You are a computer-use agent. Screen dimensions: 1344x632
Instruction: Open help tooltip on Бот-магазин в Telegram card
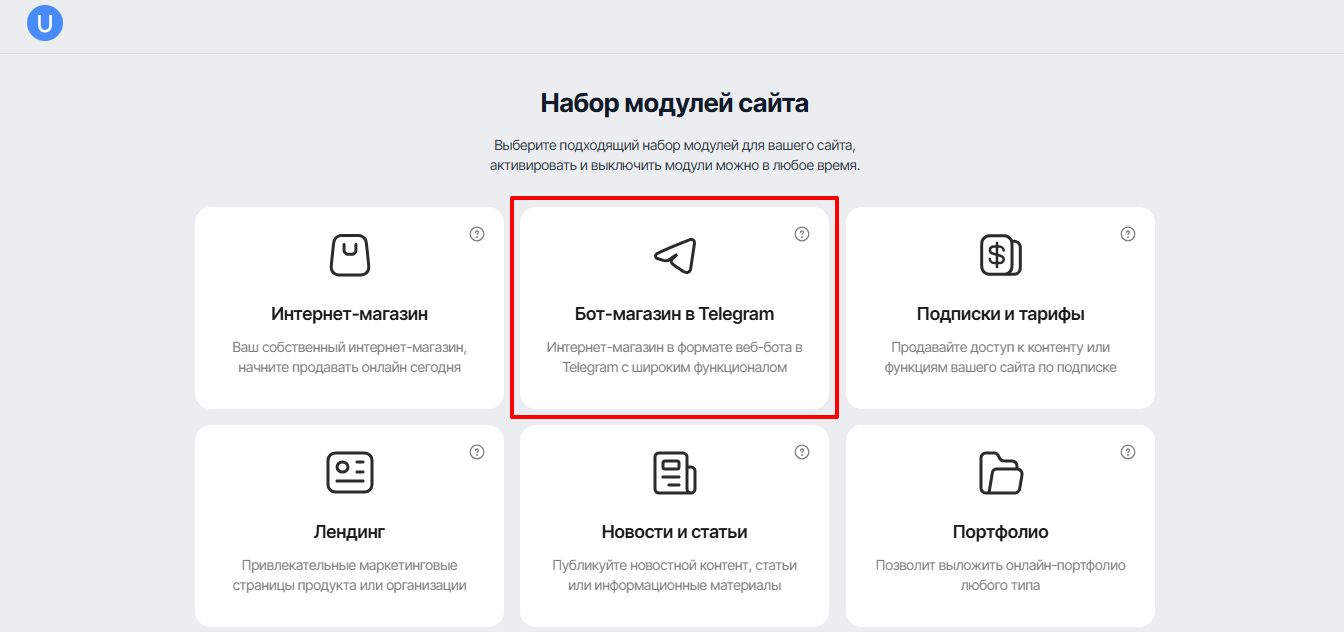(802, 234)
